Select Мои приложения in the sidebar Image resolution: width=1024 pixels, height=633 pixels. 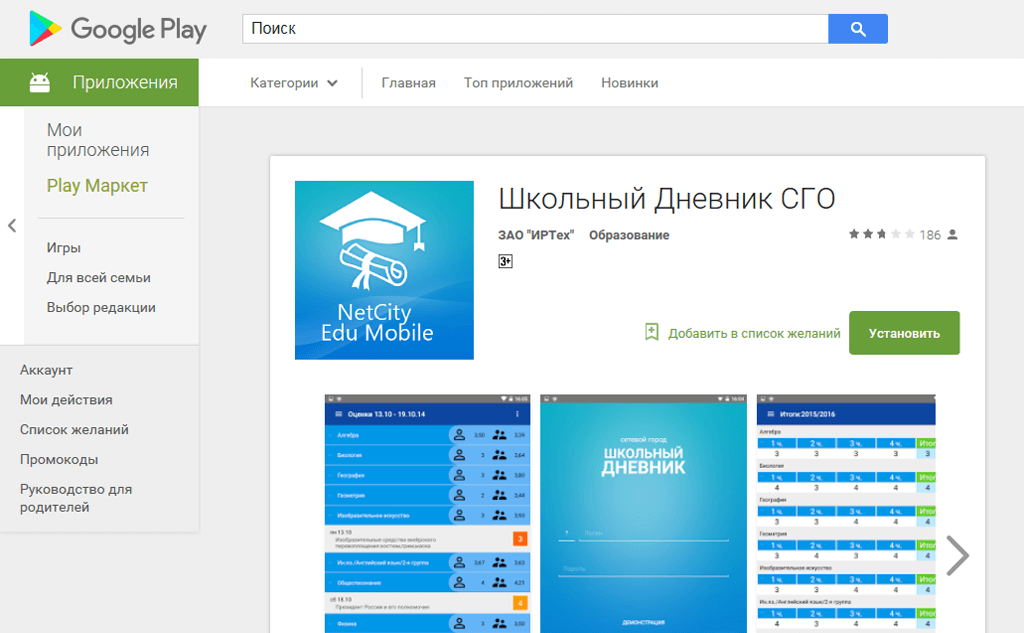pos(98,140)
